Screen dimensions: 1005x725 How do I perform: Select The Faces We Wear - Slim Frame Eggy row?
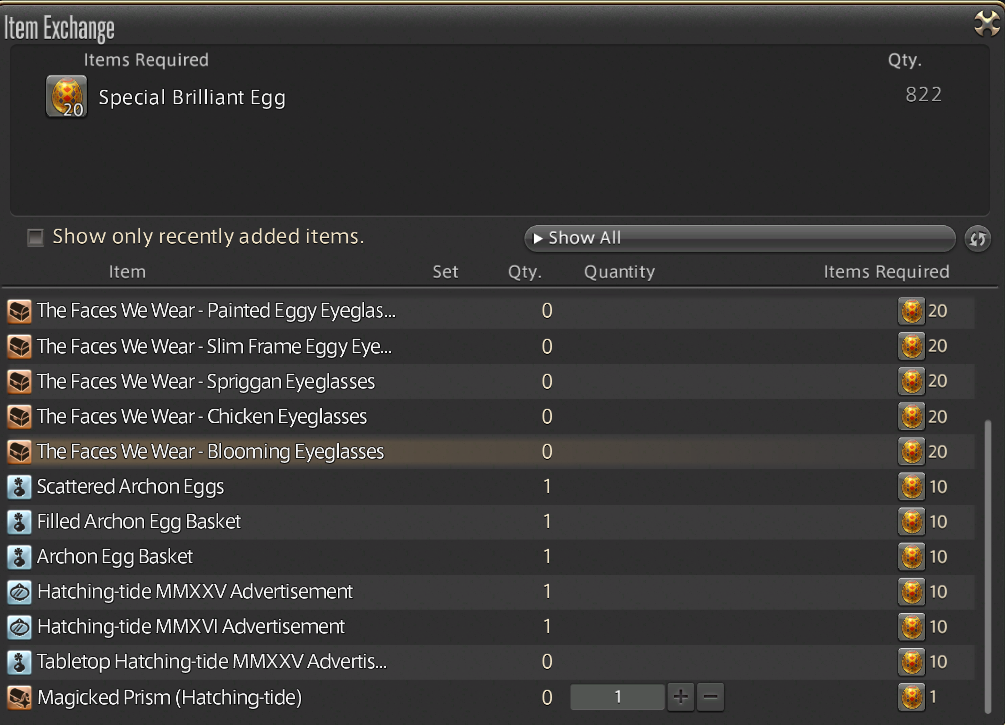tap(490, 347)
